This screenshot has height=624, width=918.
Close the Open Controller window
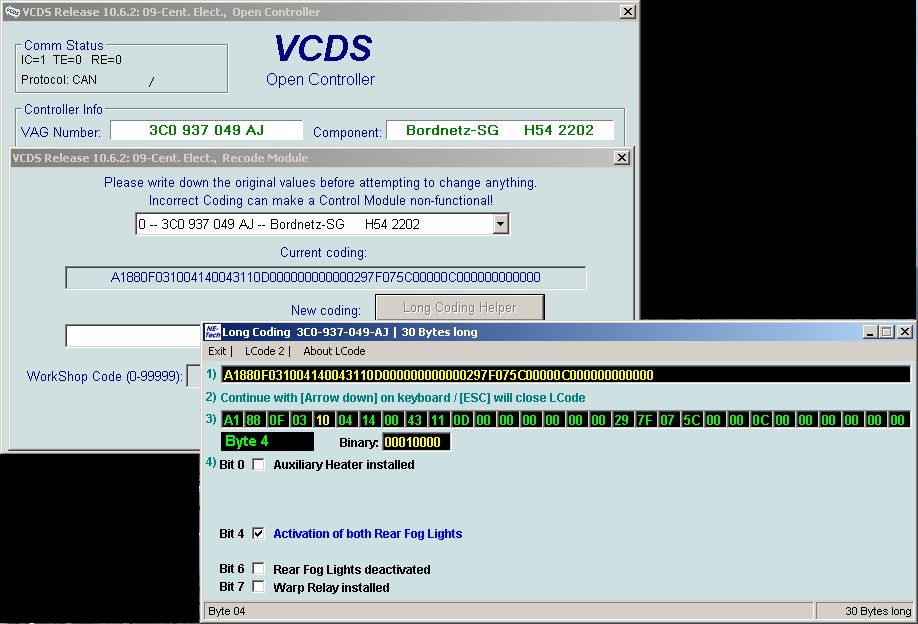pyautogui.click(x=628, y=12)
